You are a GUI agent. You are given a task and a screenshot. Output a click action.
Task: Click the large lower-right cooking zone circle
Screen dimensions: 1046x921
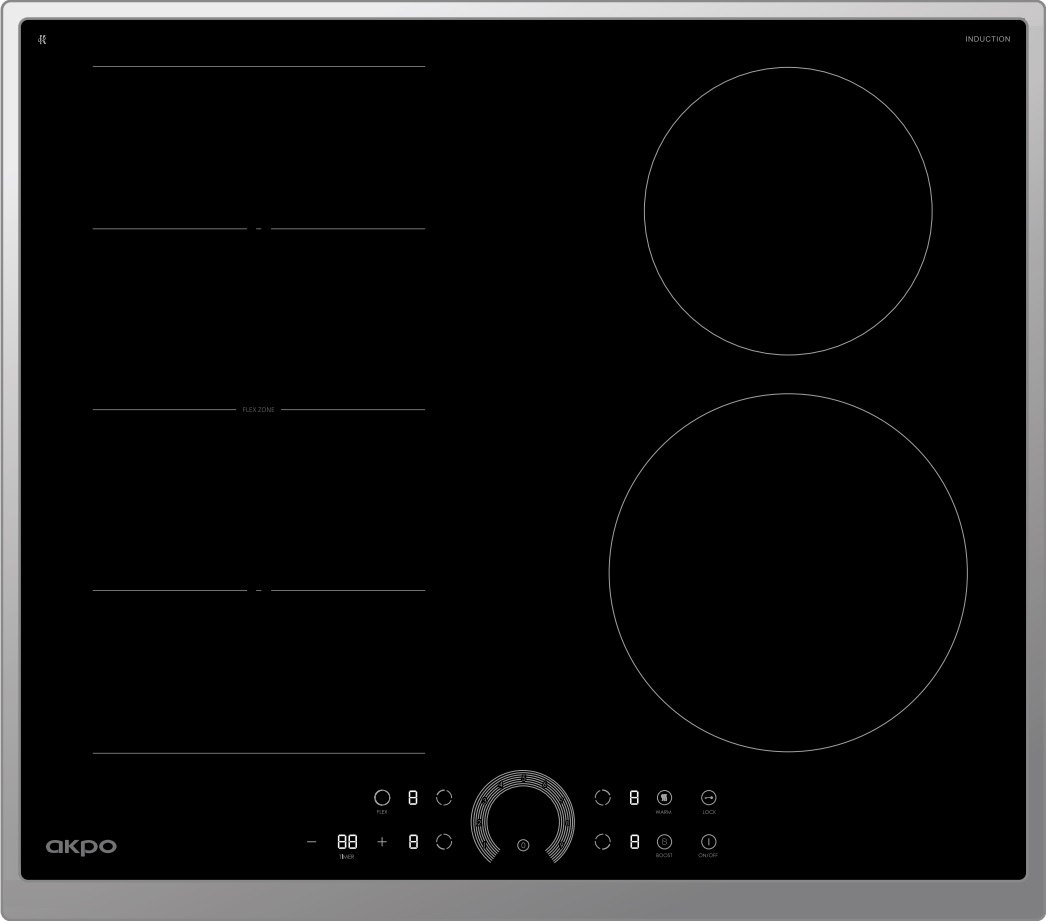coord(787,572)
